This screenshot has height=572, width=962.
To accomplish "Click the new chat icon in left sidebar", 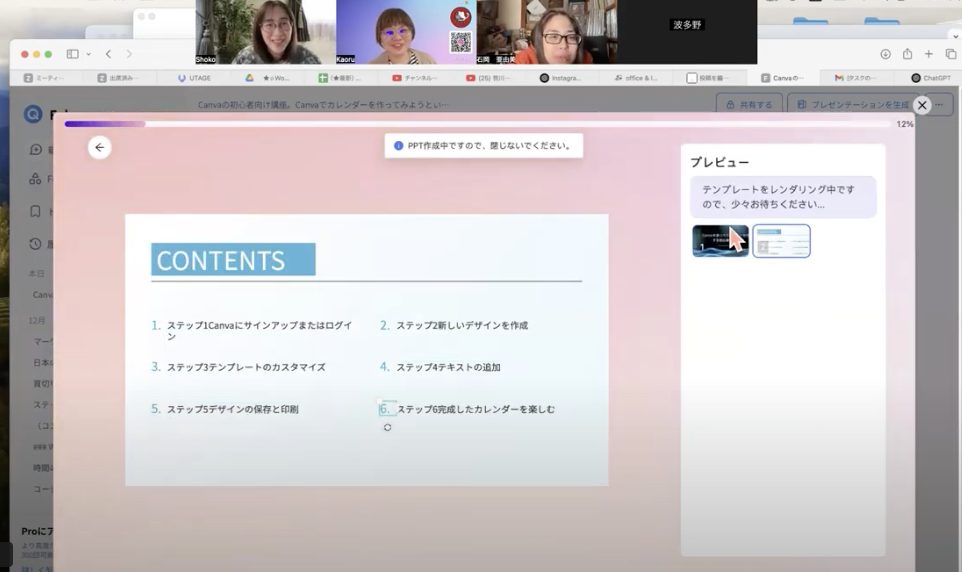I will click(x=36, y=149).
